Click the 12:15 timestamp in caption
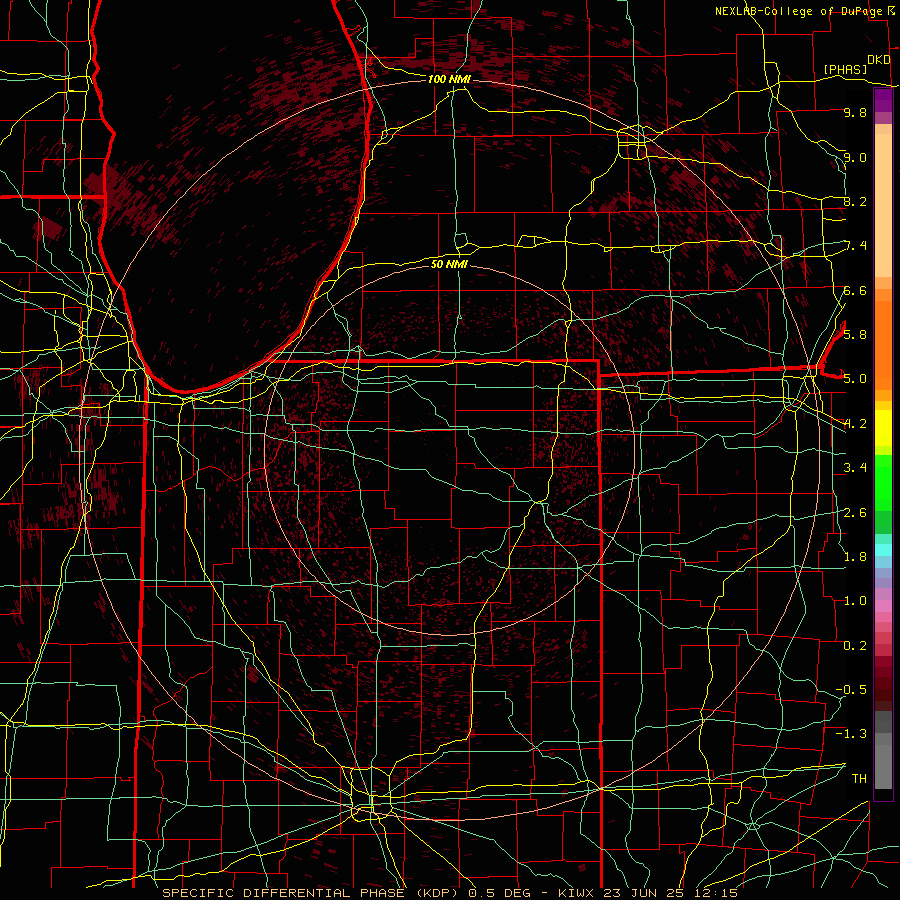Image resolution: width=900 pixels, height=900 pixels. click(715, 893)
